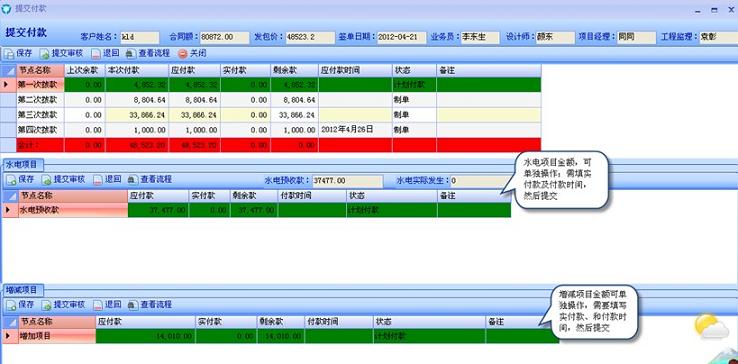Select the 水电项目 tab
Screen dimensions: 738x364
24,165
